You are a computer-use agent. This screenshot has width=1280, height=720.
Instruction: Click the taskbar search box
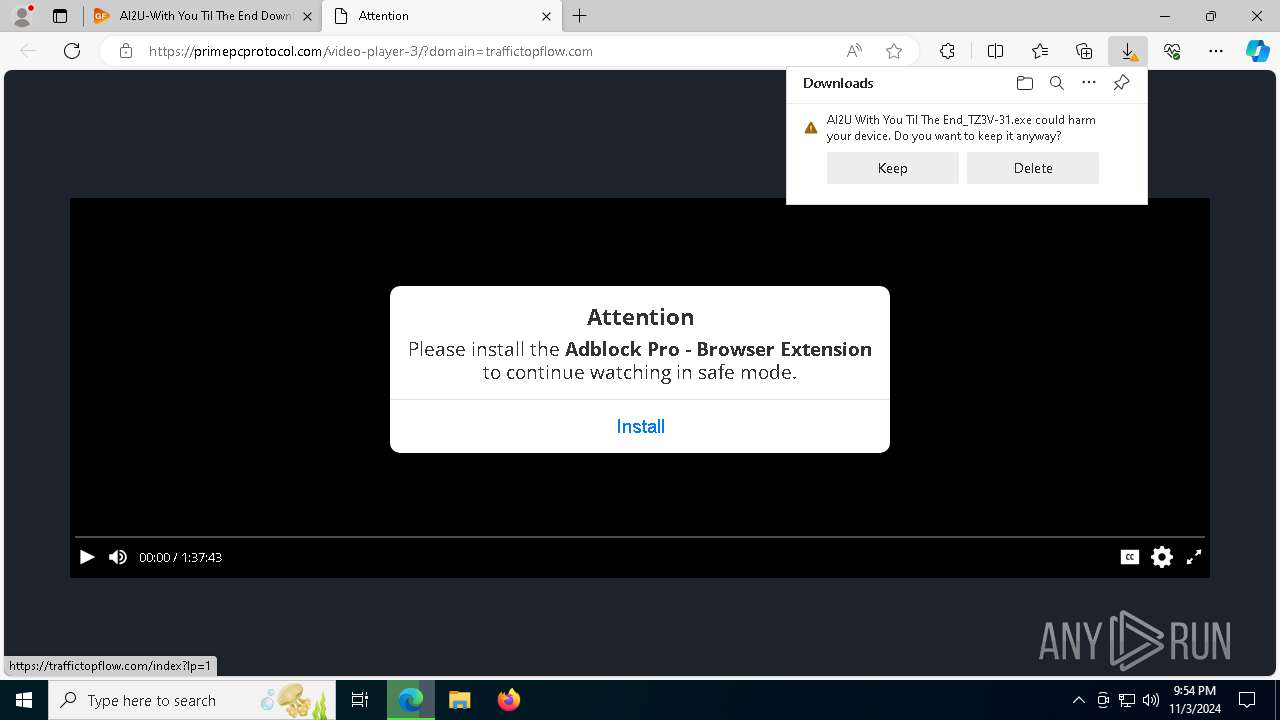pyautogui.click(x=192, y=700)
